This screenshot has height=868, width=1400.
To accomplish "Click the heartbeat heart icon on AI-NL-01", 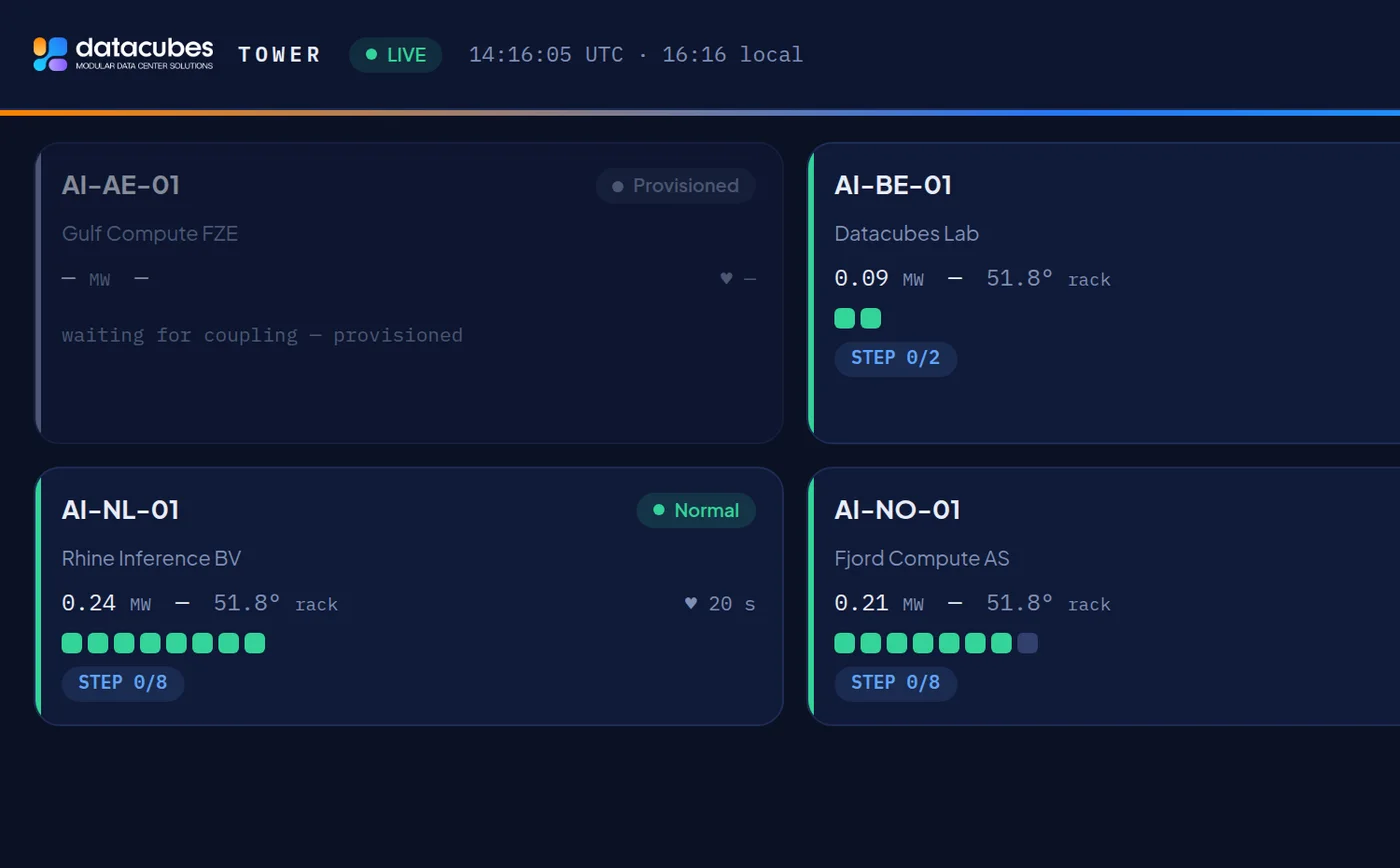I will [691, 604].
